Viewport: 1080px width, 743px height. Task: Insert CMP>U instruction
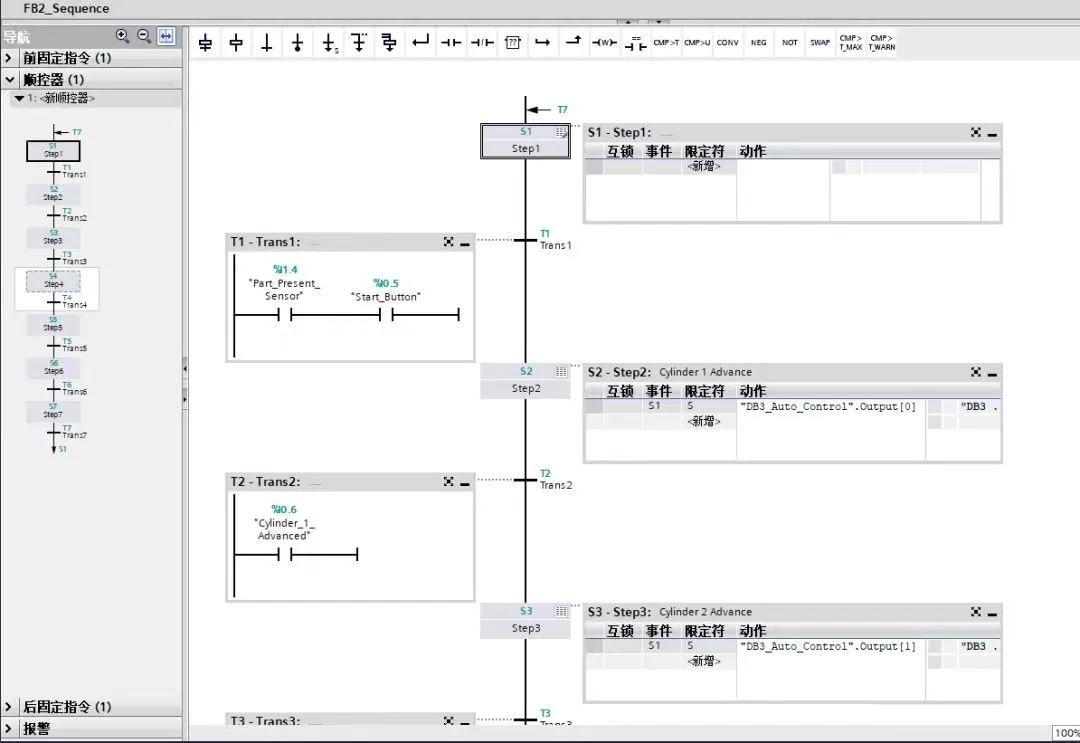697,43
